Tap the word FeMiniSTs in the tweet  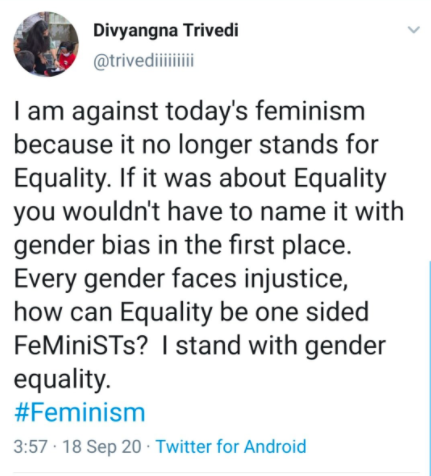click(80, 345)
